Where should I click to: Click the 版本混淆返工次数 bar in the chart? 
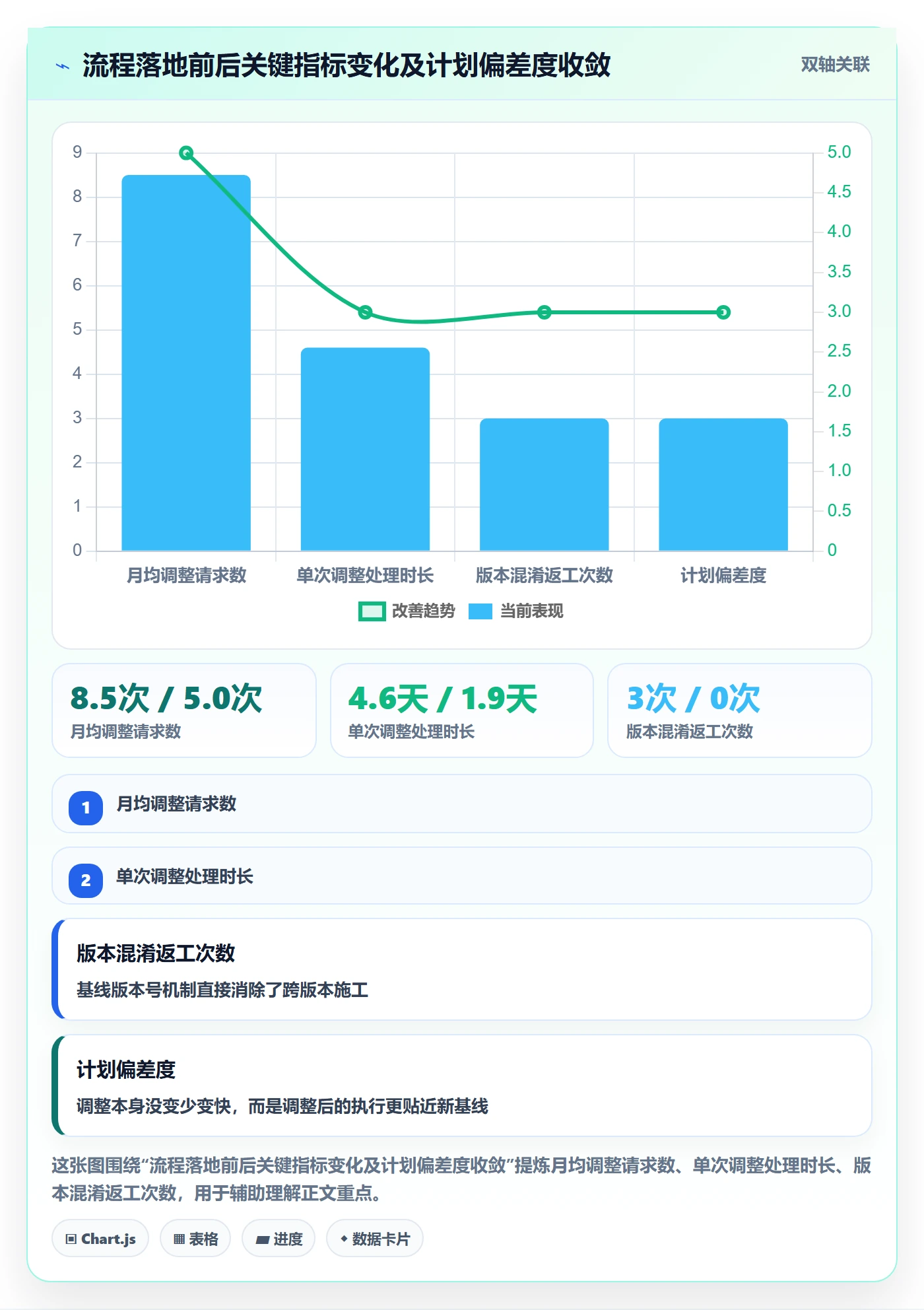[x=544, y=484]
